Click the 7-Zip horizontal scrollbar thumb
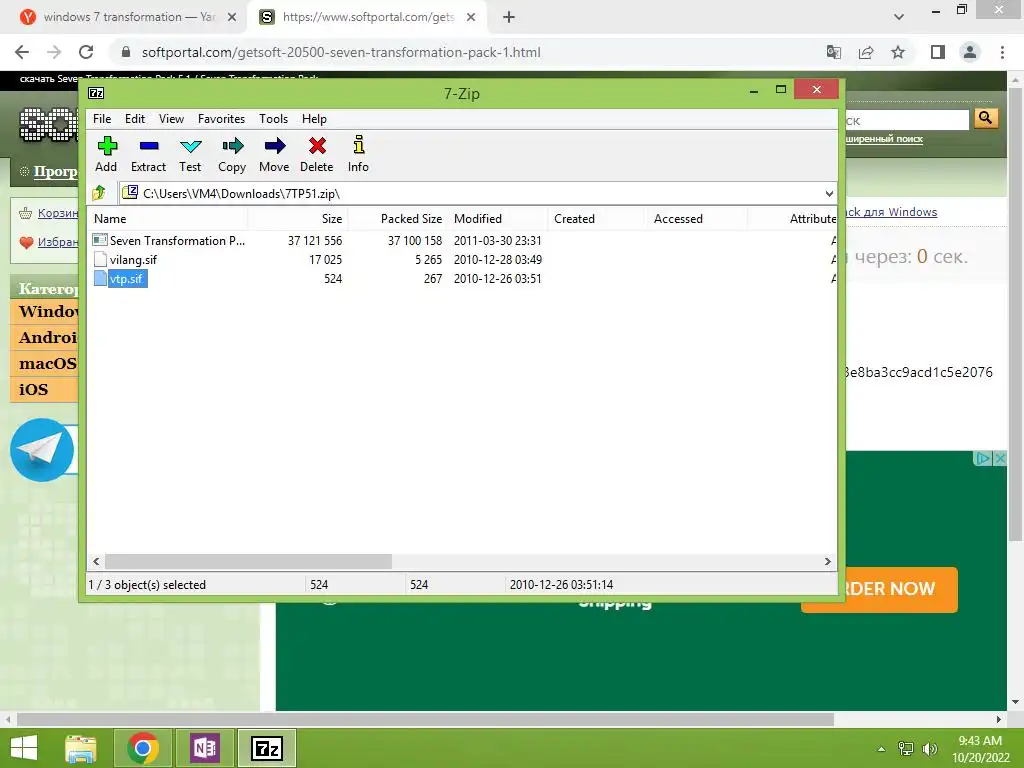Screen dimensions: 1024x768 [x=249, y=562]
